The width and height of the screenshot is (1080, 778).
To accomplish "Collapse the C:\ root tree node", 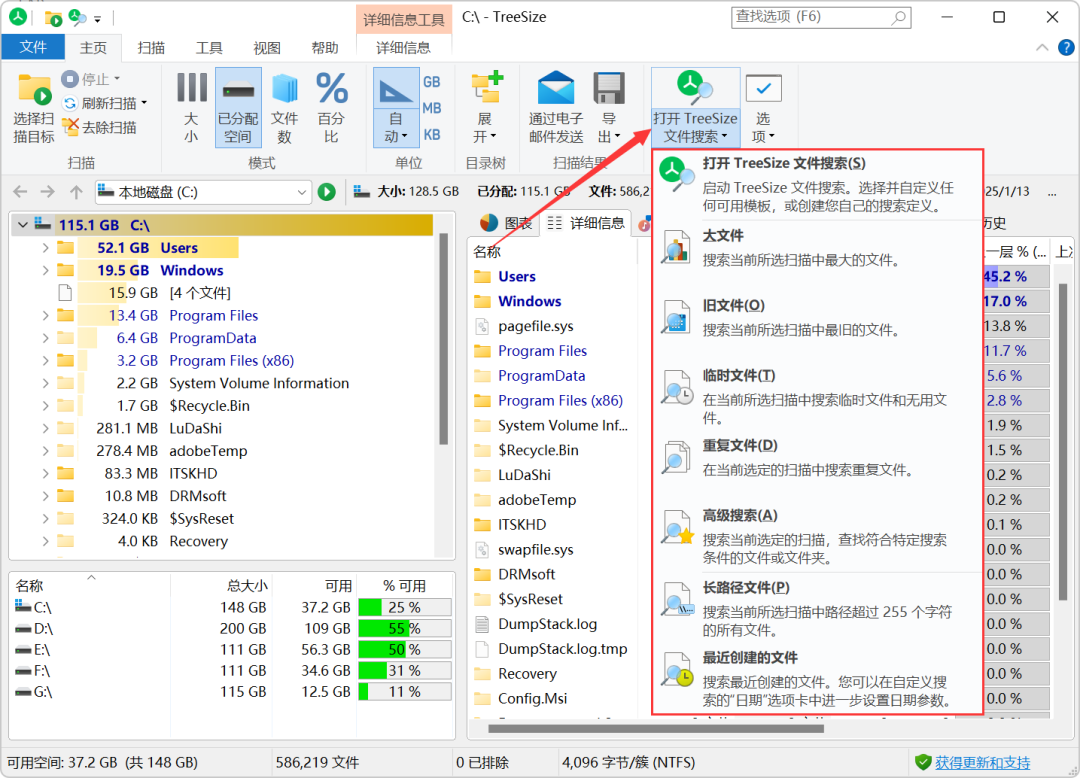I will point(23,225).
